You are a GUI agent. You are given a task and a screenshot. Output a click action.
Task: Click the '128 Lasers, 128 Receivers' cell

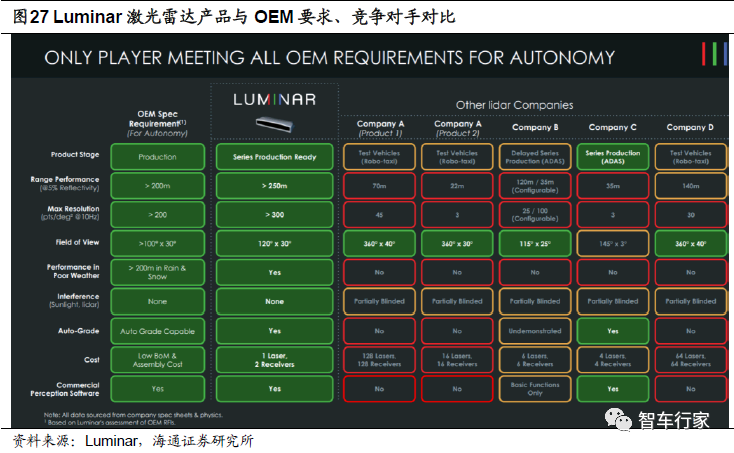(379, 360)
